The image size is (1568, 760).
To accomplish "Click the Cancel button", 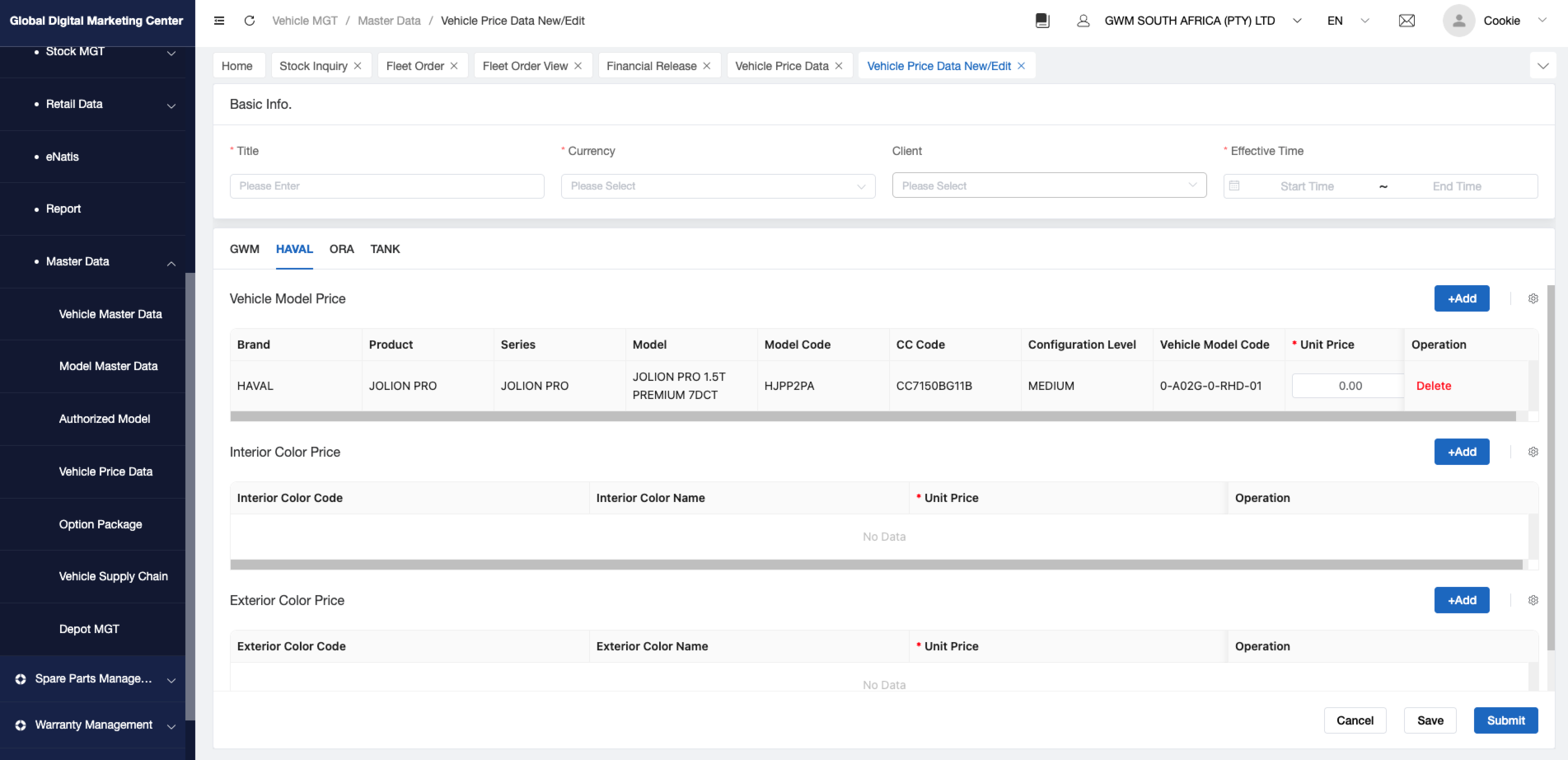I will pos(1355,720).
